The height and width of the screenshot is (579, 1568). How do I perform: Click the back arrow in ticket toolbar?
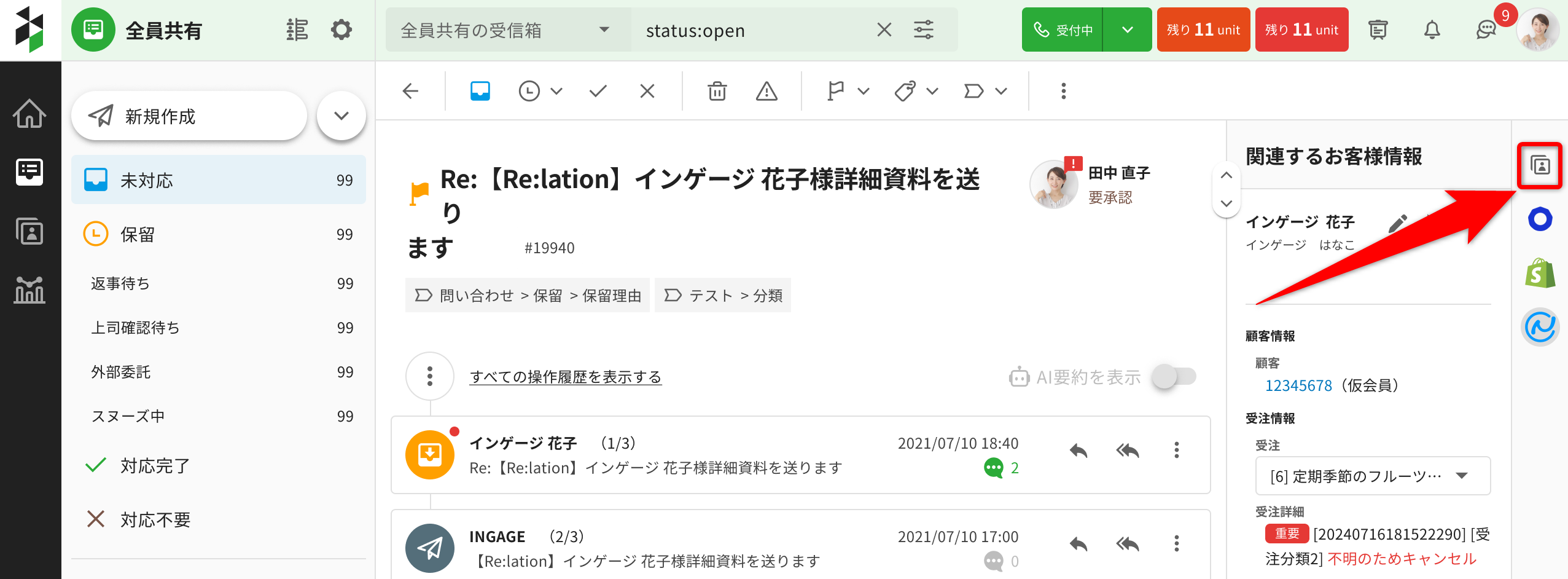click(410, 92)
